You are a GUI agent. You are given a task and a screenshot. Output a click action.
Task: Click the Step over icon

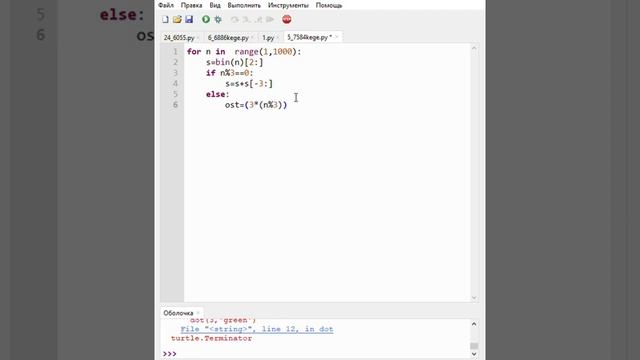(234, 19)
